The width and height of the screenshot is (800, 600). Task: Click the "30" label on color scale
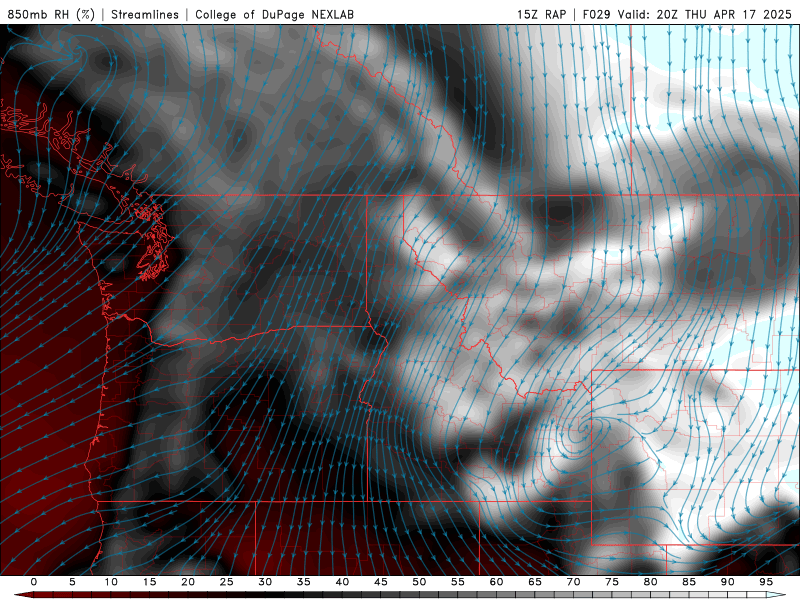(265, 582)
